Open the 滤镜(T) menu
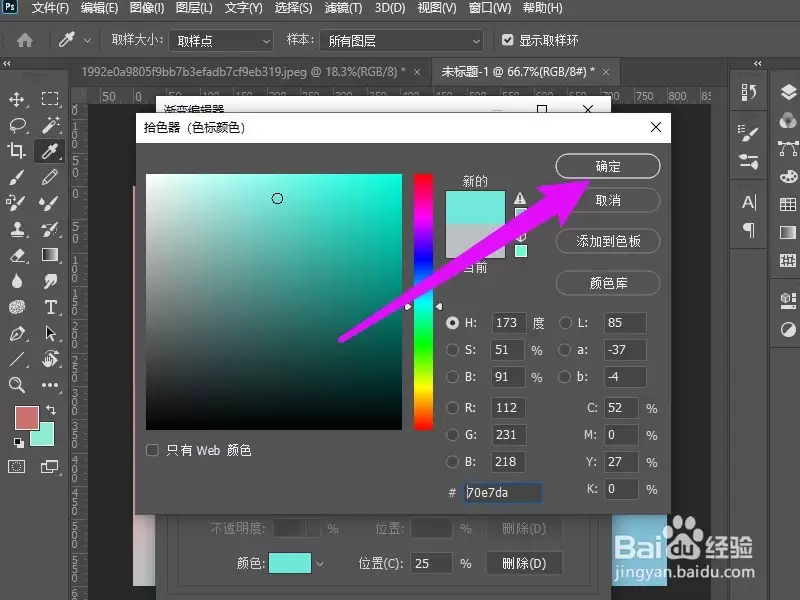This screenshot has width=800, height=600. pos(343,8)
